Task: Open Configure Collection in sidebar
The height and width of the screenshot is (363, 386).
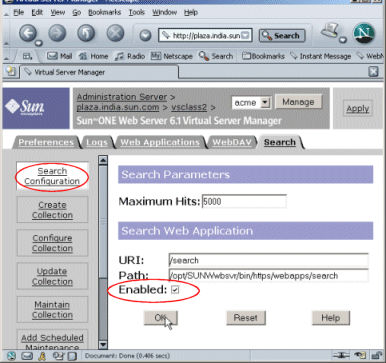Action: click(52, 243)
